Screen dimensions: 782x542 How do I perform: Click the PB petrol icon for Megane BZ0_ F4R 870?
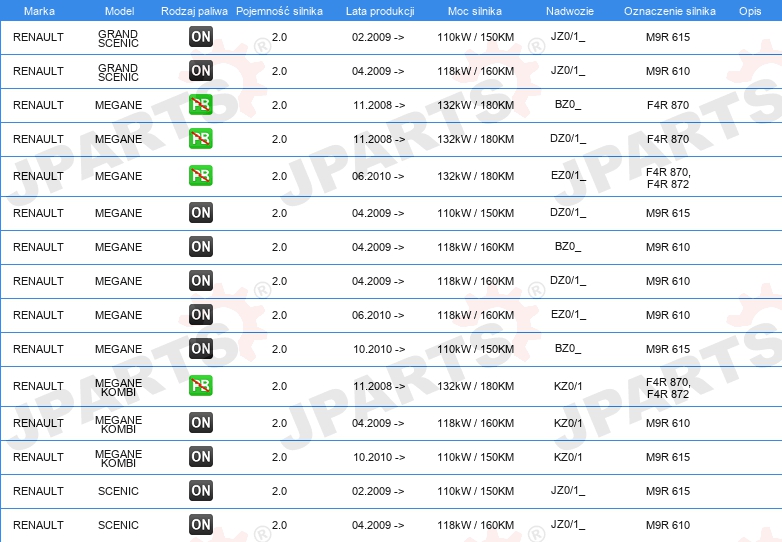(201, 104)
